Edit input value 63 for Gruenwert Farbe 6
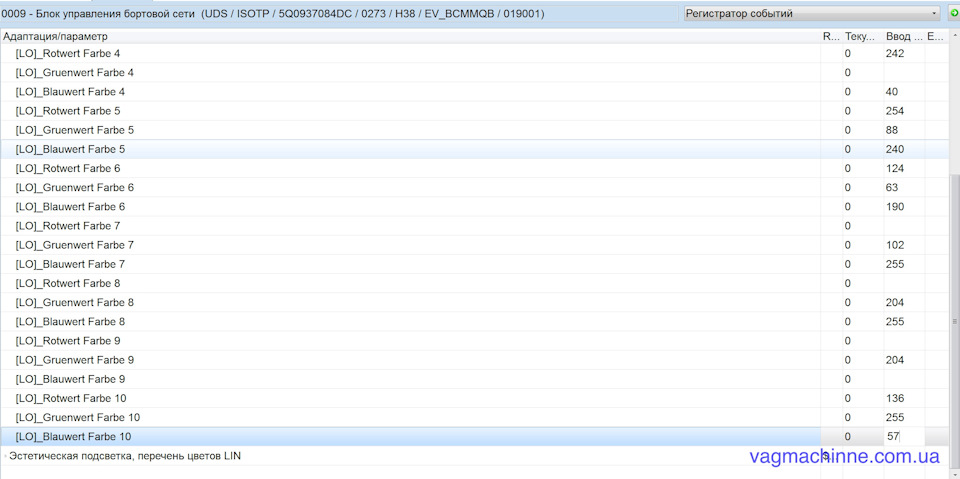 tap(904, 187)
